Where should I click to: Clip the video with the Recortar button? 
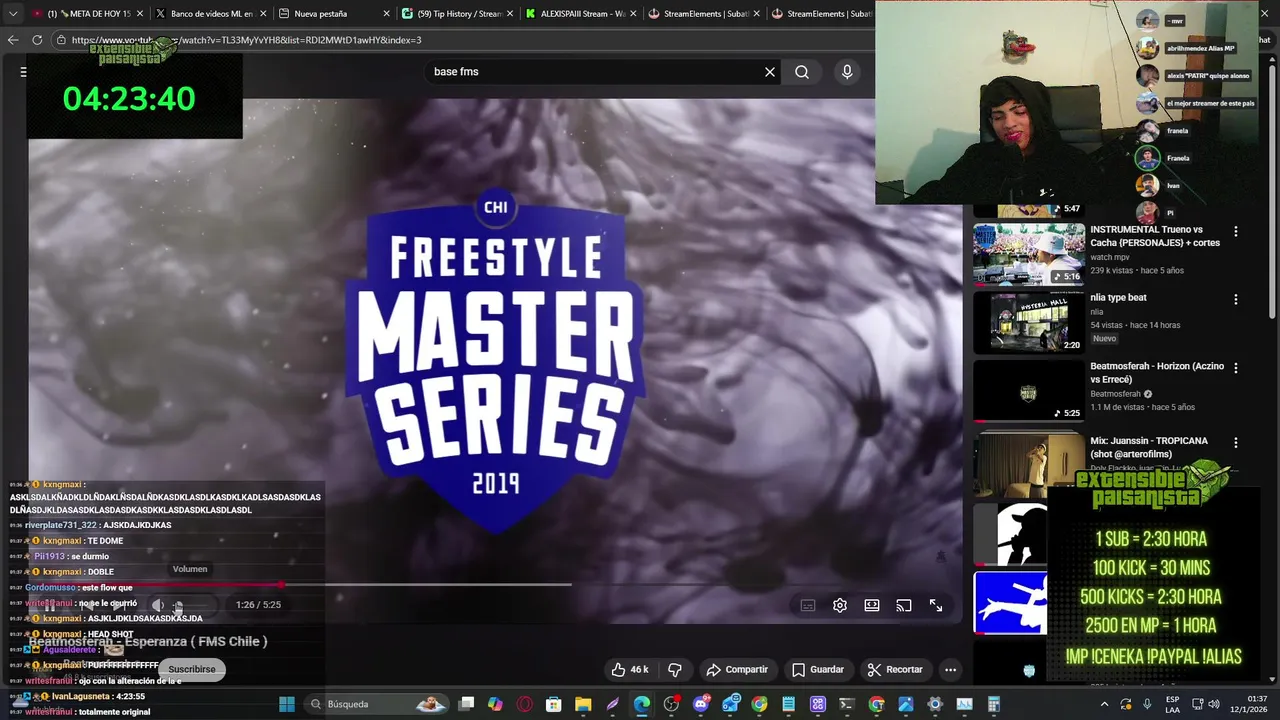click(895, 669)
